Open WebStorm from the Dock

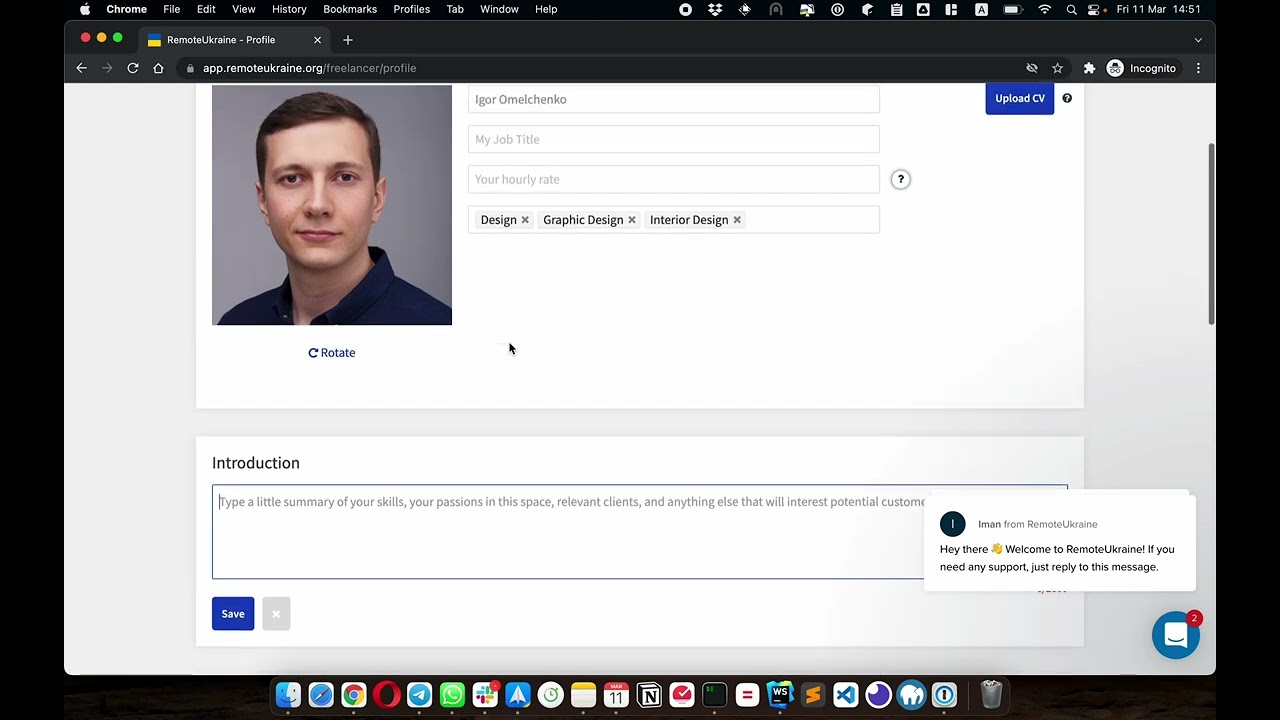(780, 694)
